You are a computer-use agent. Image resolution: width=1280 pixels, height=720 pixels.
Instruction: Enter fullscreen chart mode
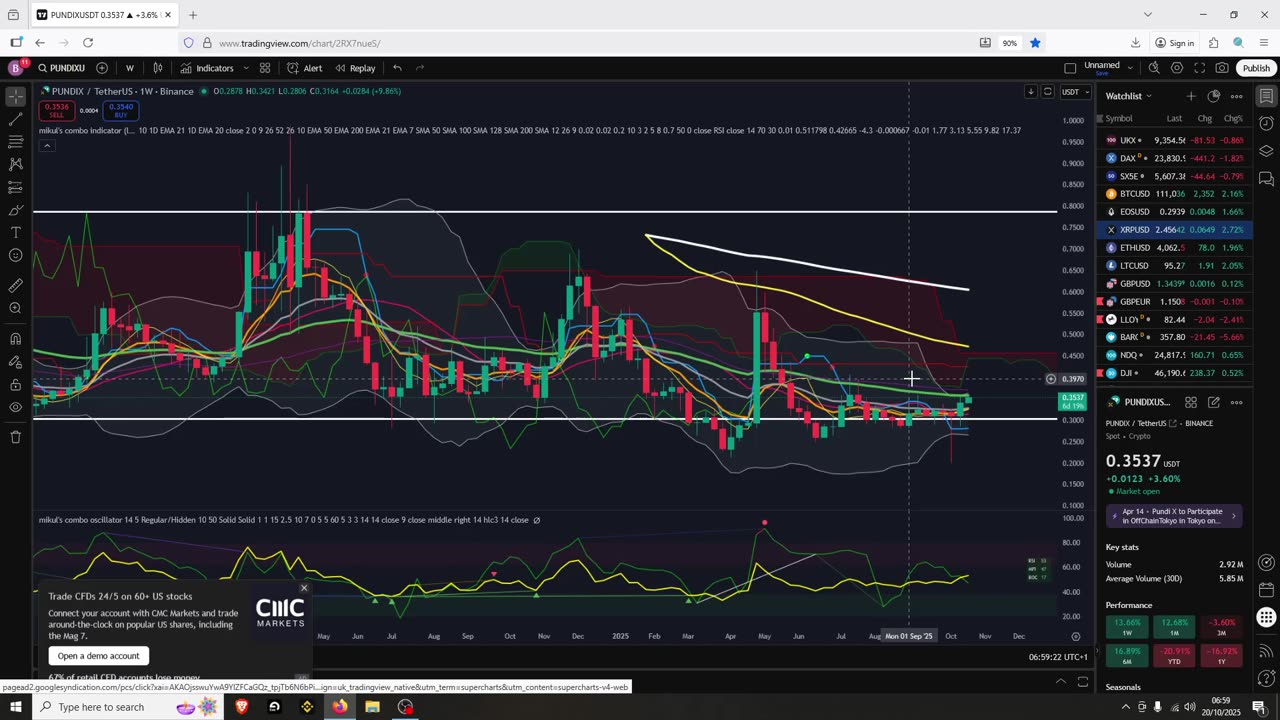[1199, 68]
